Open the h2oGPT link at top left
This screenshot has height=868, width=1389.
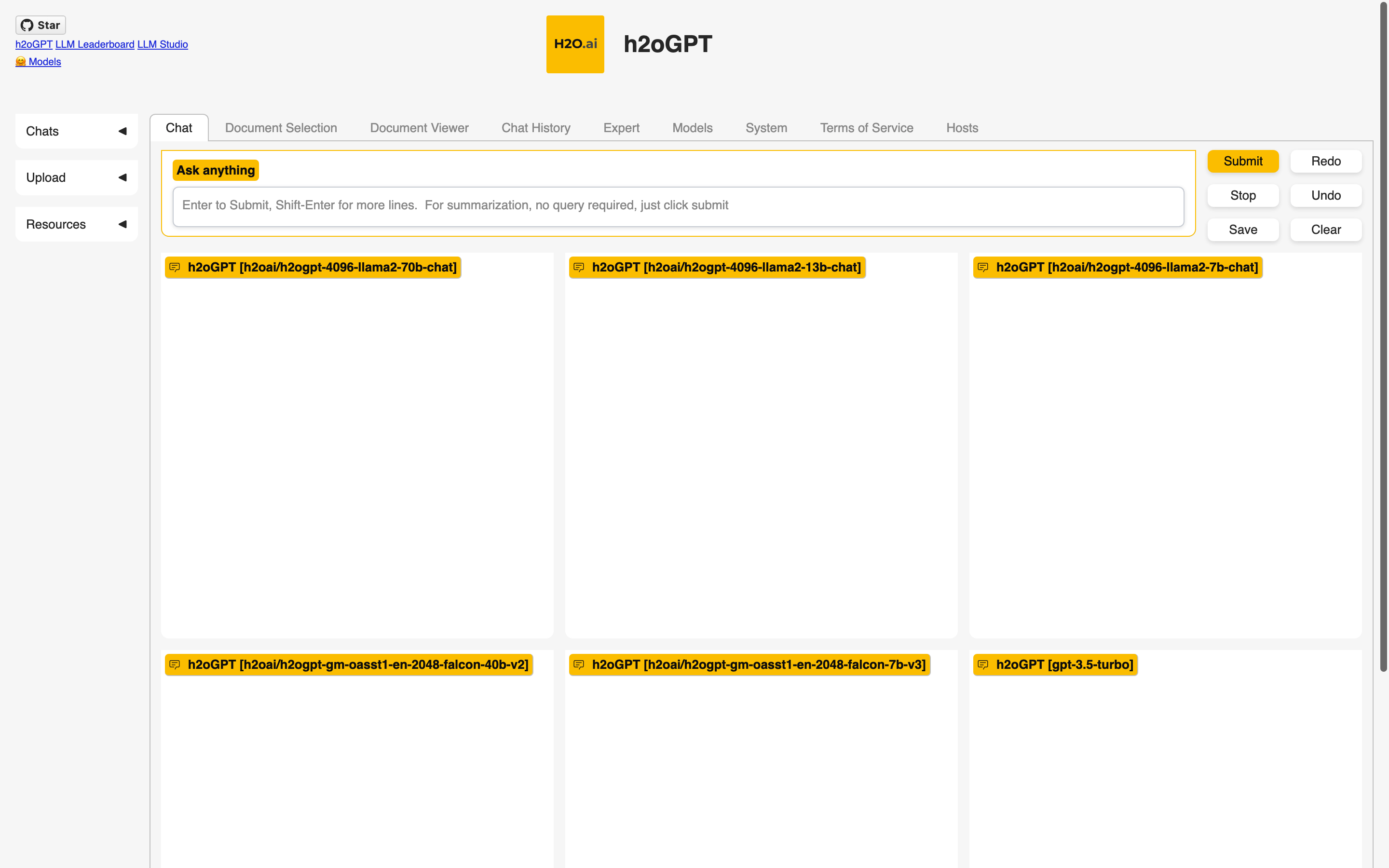[x=34, y=44]
